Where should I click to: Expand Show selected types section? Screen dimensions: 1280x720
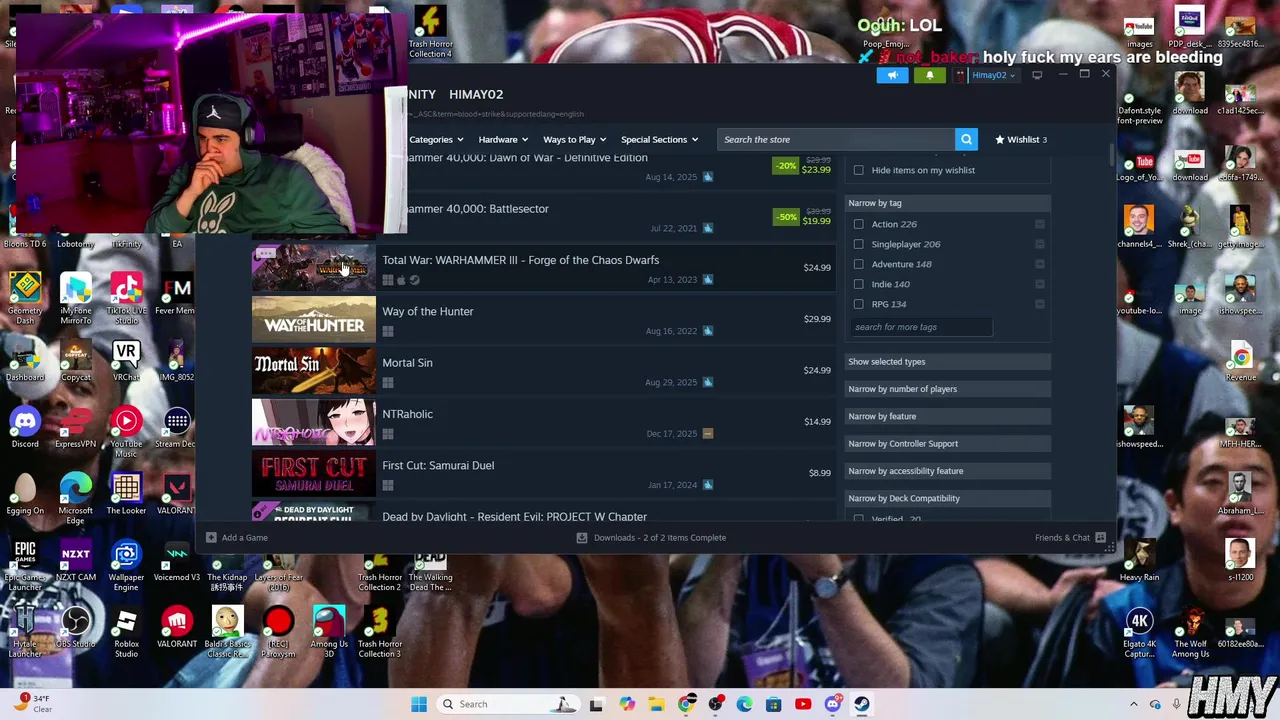click(x=947, y=362)
